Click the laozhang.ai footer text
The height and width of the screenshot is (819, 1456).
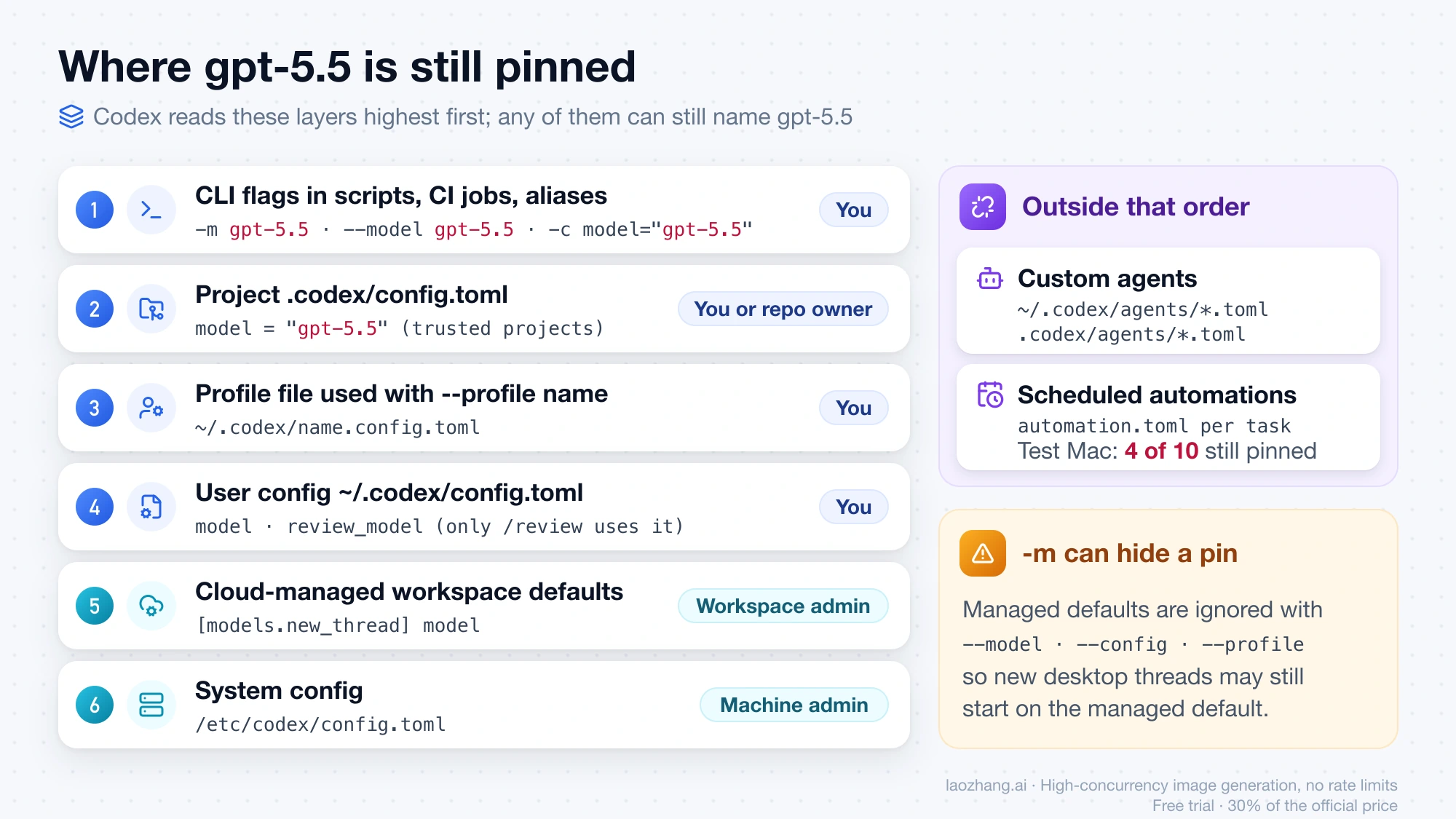click(x=1171, y=786)
